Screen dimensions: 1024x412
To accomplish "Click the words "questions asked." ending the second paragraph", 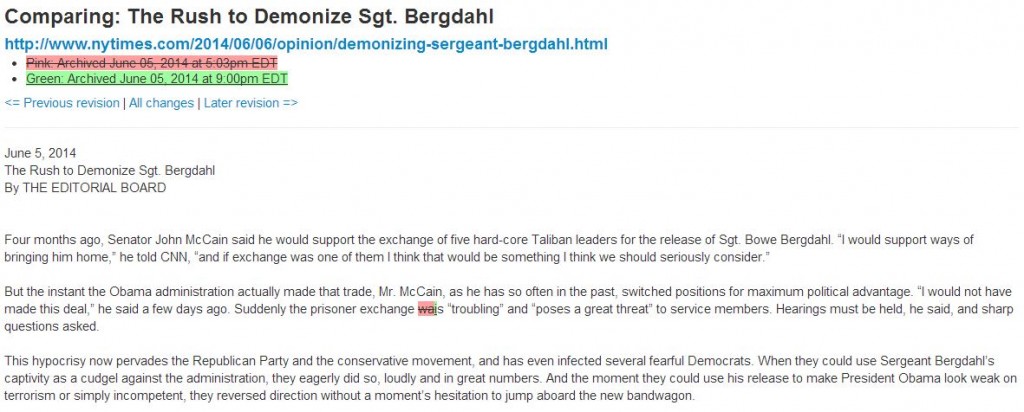I will [x=52, y=327].
